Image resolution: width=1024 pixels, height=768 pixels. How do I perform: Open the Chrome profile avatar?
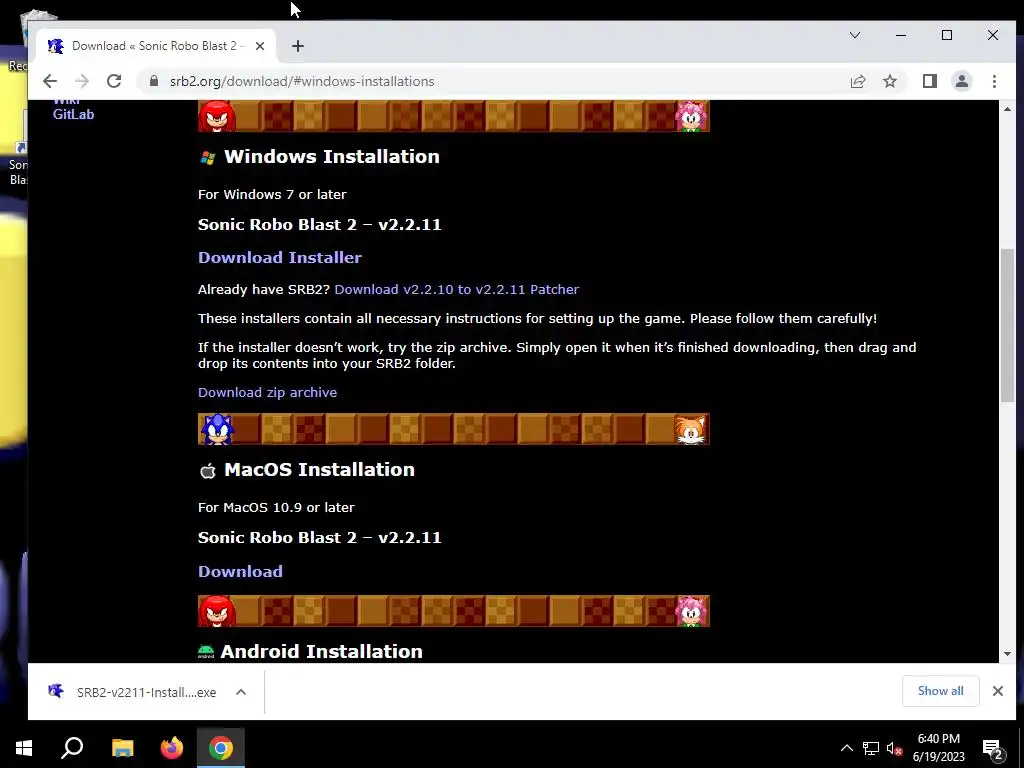pos(961,81)
